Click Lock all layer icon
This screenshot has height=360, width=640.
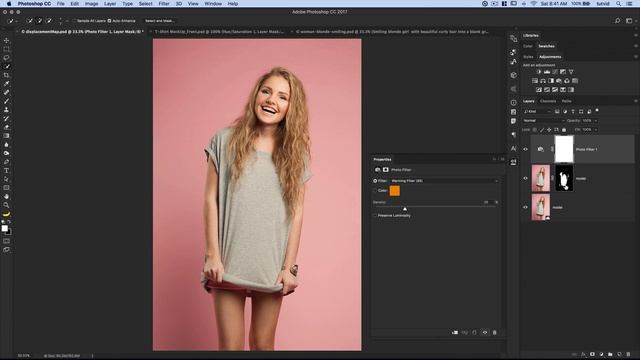(564, 130)
